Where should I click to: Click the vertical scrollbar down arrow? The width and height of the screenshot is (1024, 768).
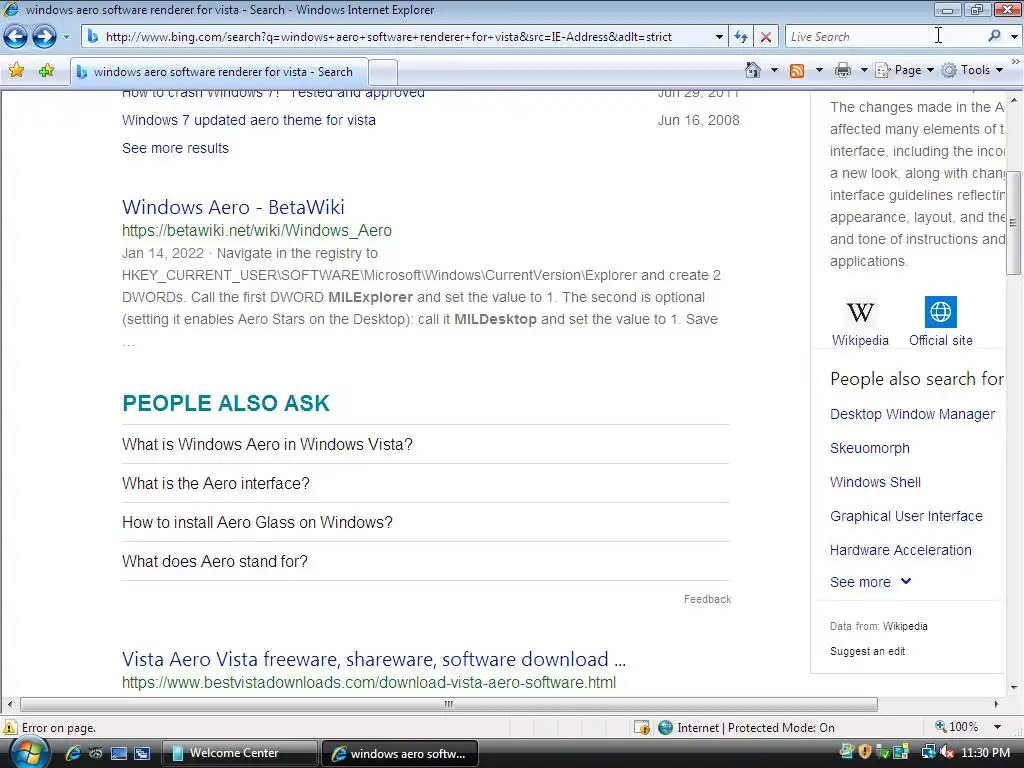1014,687
